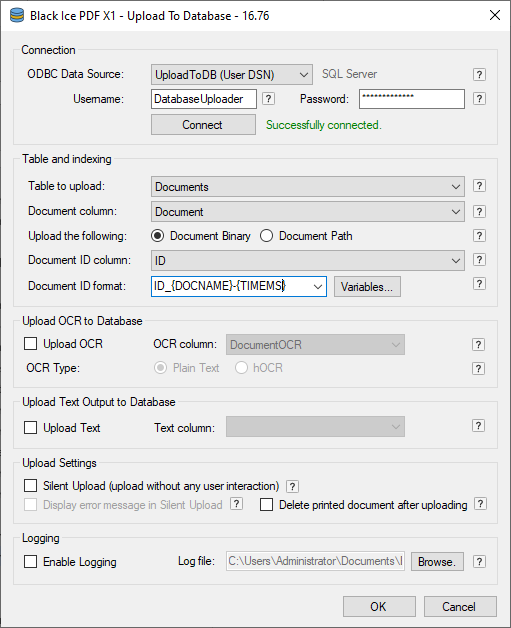Click help icon next to Silent Upload
This screenshot has height=628, width=511.
292,486
